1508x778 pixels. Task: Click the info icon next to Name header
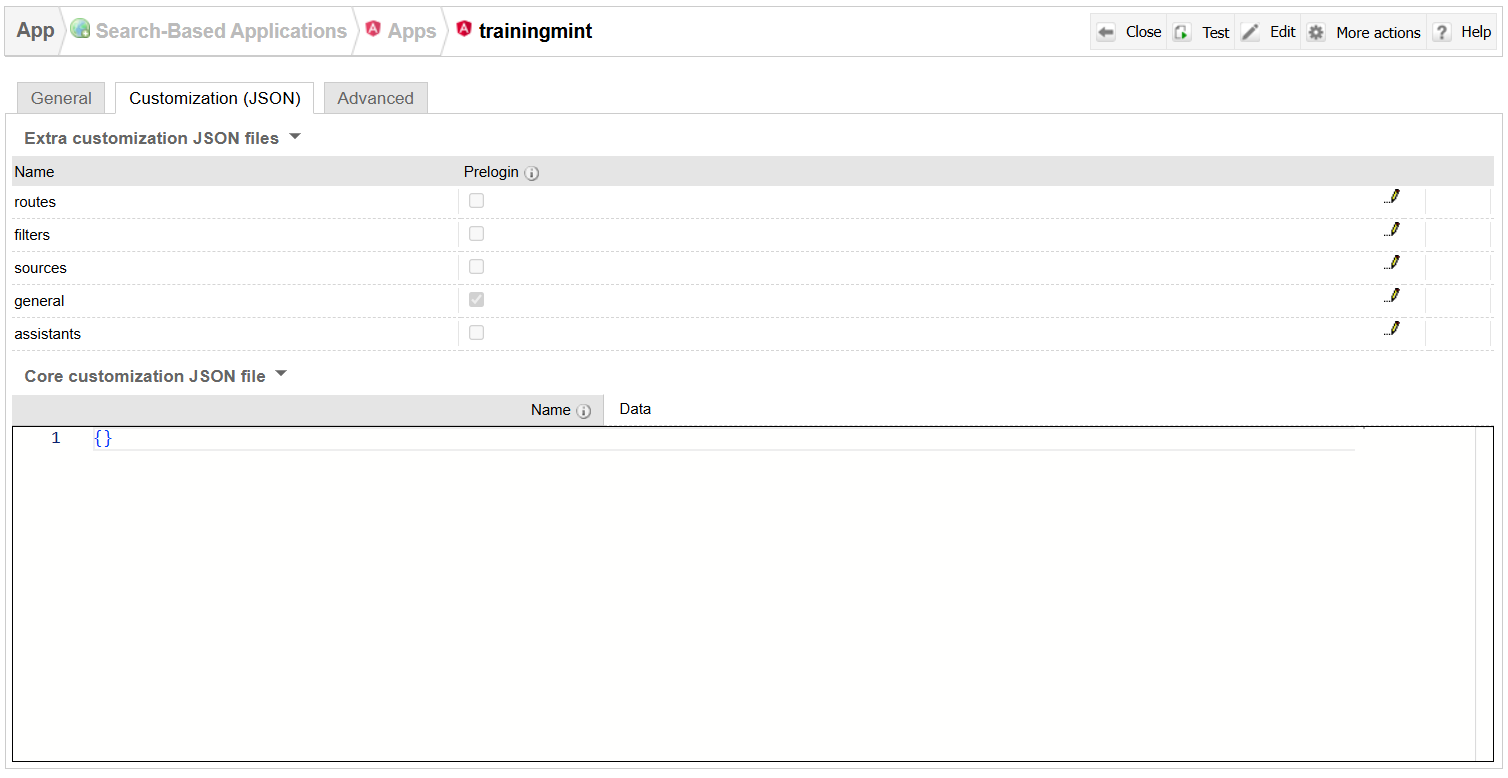pos(584,411)
